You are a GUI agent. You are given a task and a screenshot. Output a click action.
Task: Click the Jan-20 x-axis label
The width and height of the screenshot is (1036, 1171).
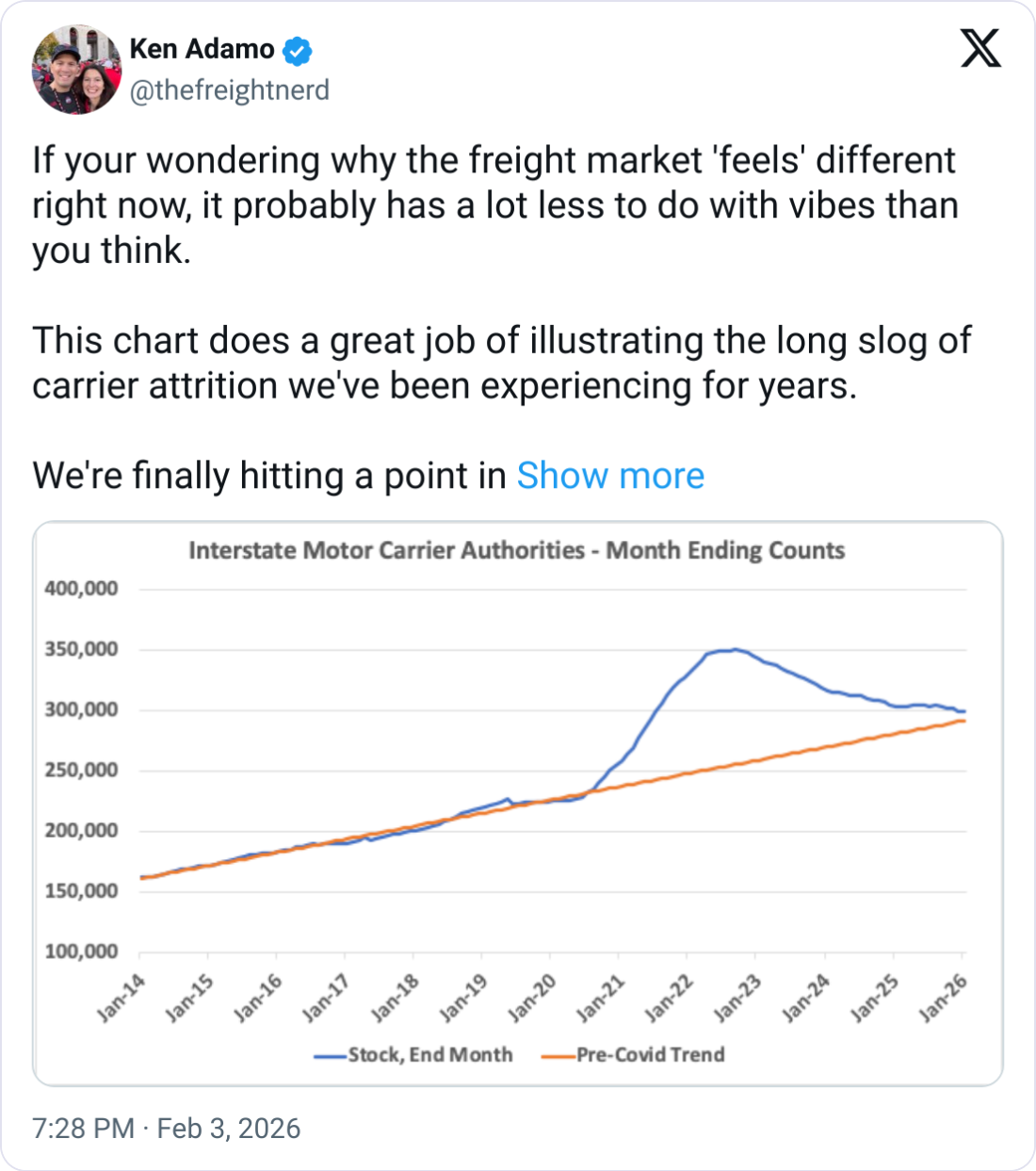tap(533, 1000)
